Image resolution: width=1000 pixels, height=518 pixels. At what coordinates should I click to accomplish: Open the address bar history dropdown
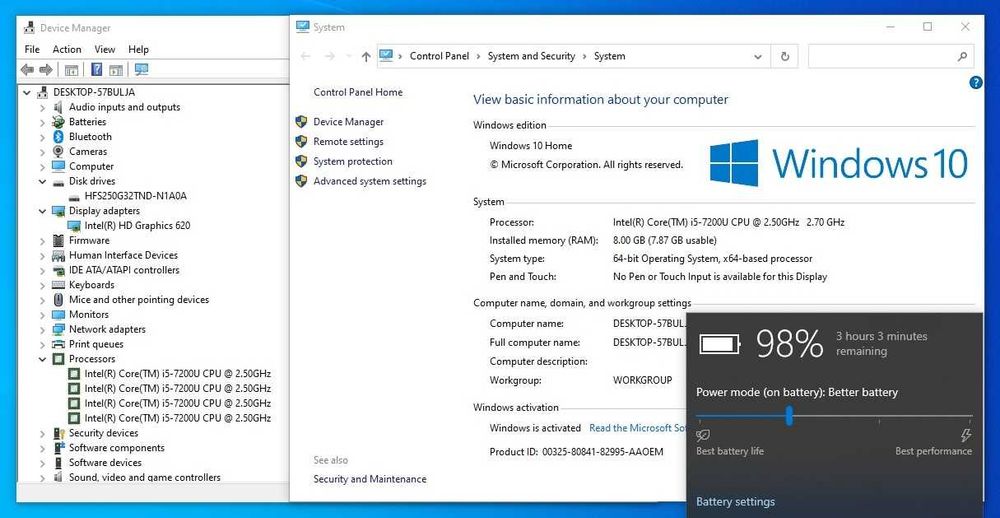coord(758,56)
